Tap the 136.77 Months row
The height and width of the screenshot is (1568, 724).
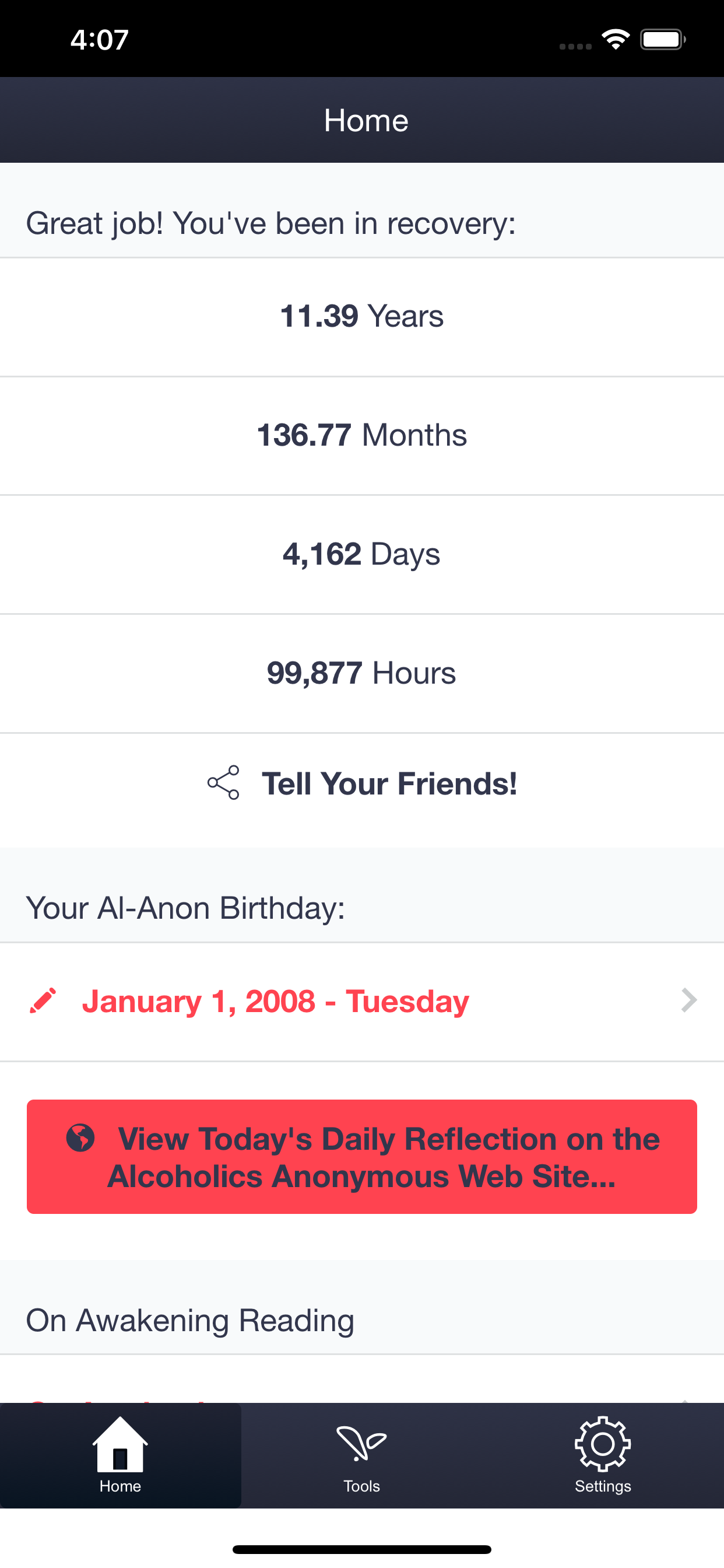point(361,435)
